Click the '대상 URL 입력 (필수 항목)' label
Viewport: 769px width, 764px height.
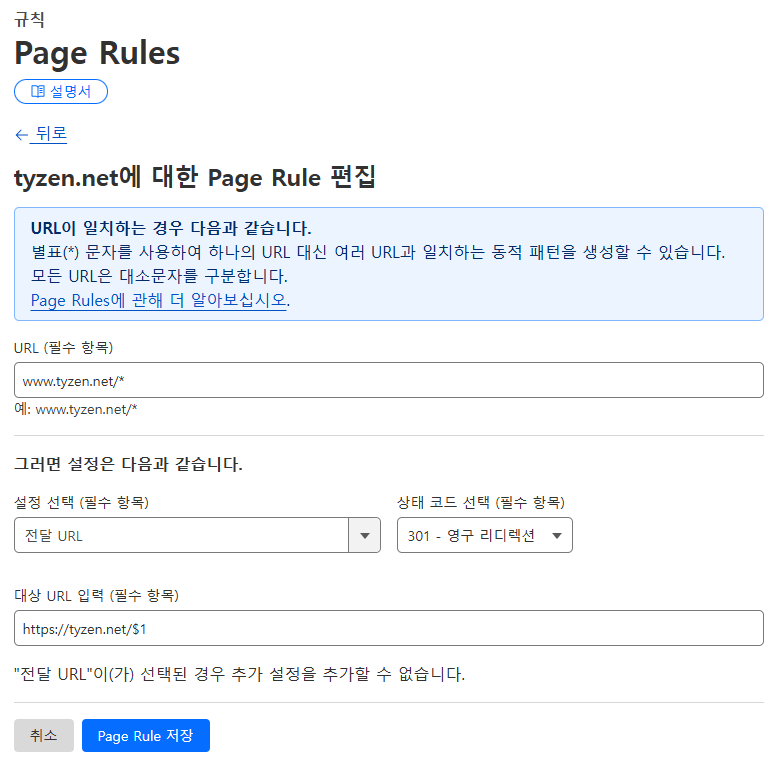point(96,595)
